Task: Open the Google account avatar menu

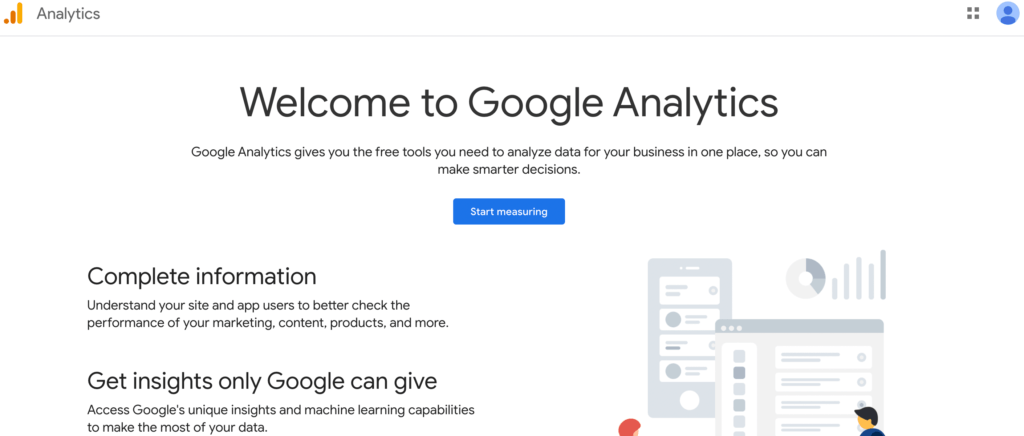Action: (x=1007, y=13)
